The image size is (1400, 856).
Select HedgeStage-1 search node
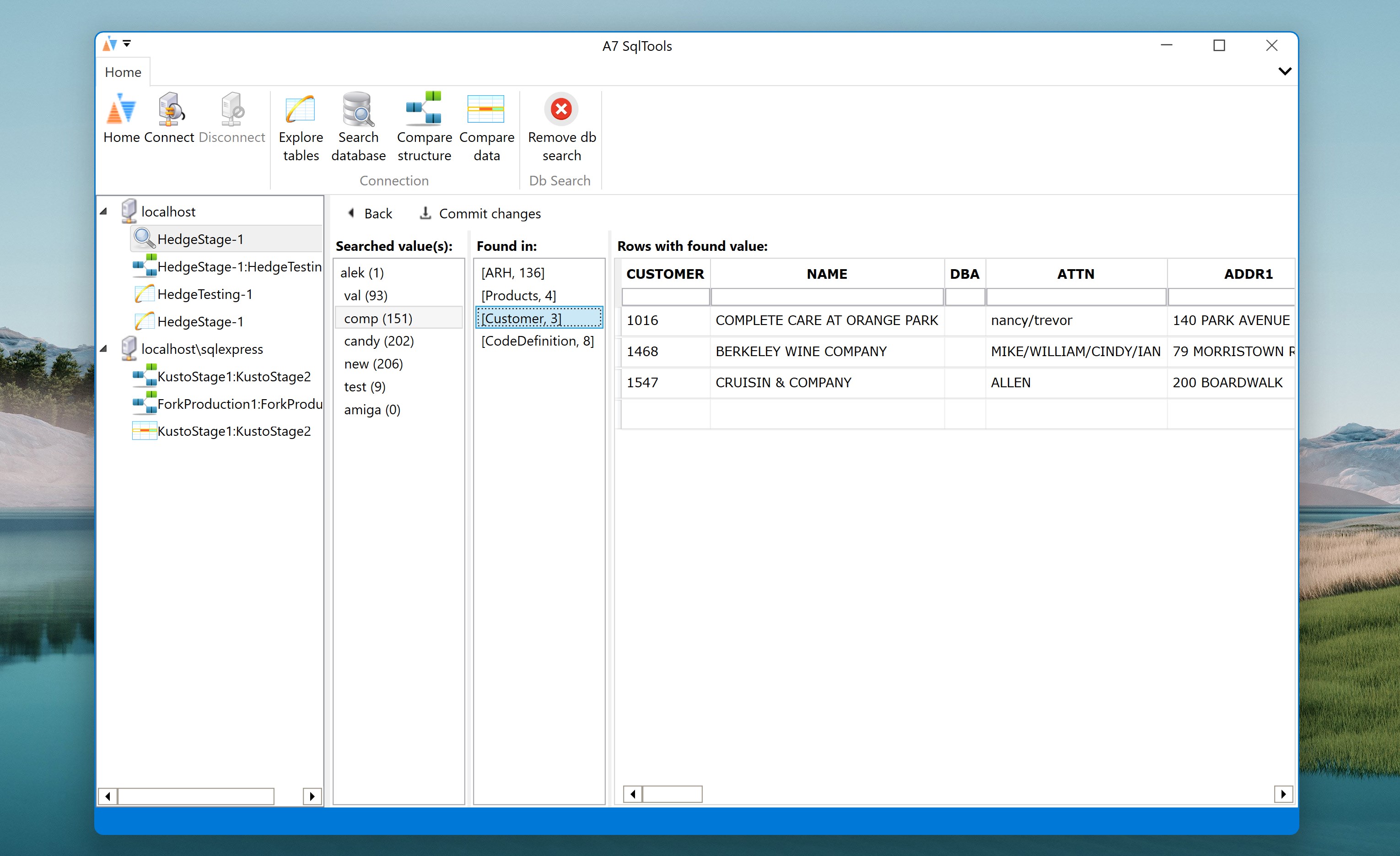point(200,239)
